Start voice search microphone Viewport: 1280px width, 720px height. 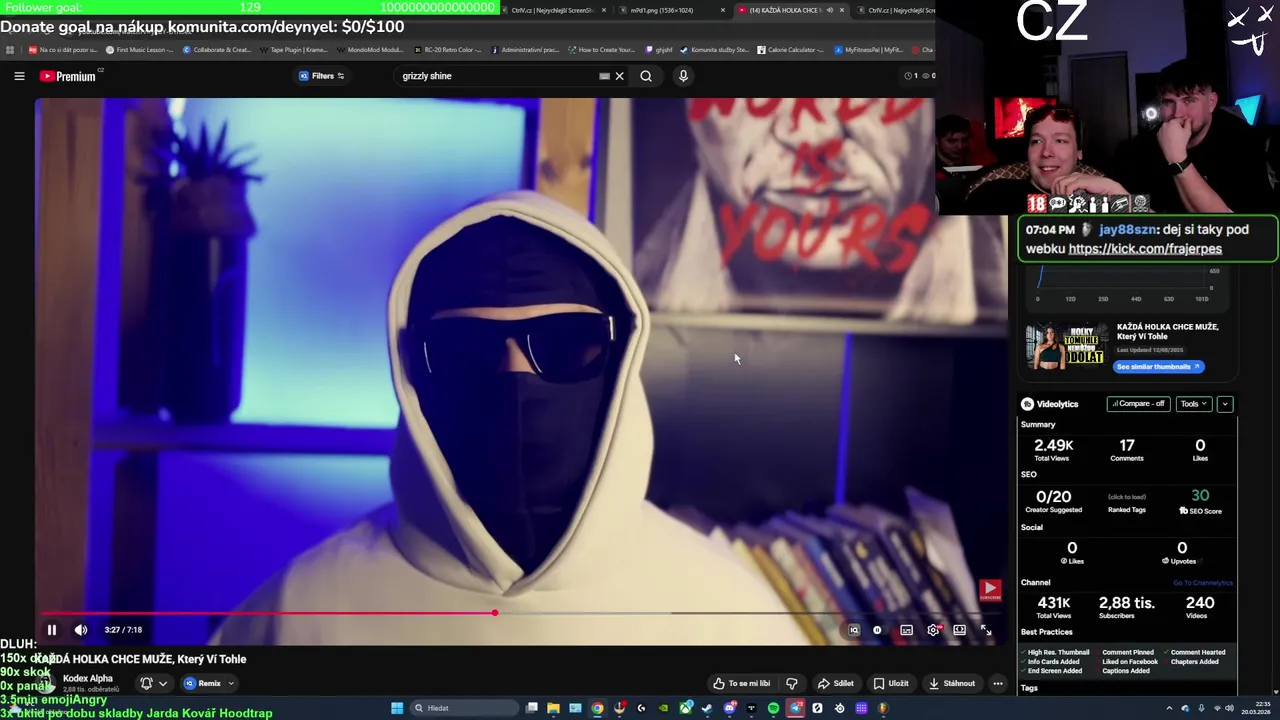coord(683,76)
